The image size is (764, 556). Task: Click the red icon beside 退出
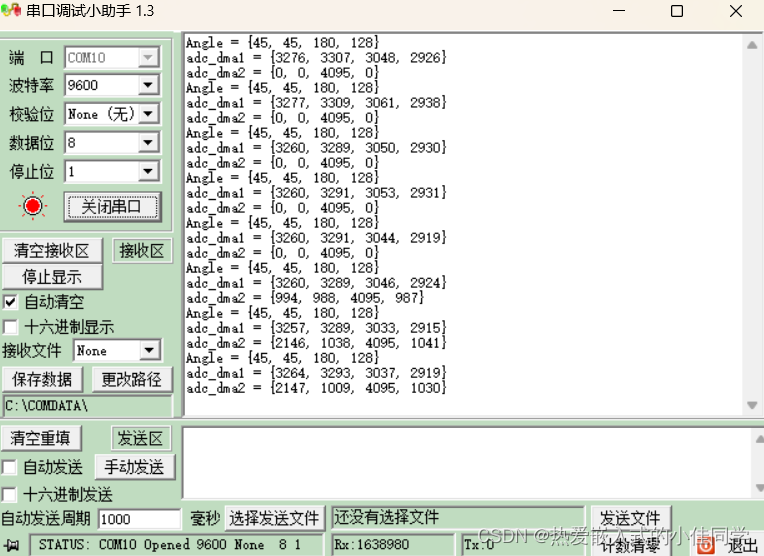point(706,545)
